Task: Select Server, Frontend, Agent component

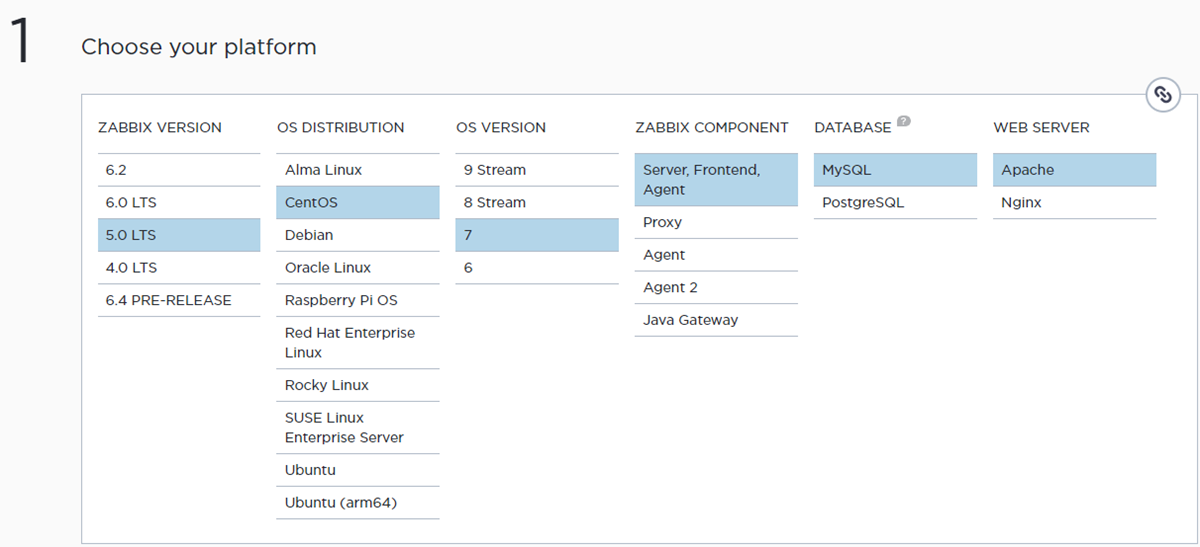Action: [x=716, y=180]
